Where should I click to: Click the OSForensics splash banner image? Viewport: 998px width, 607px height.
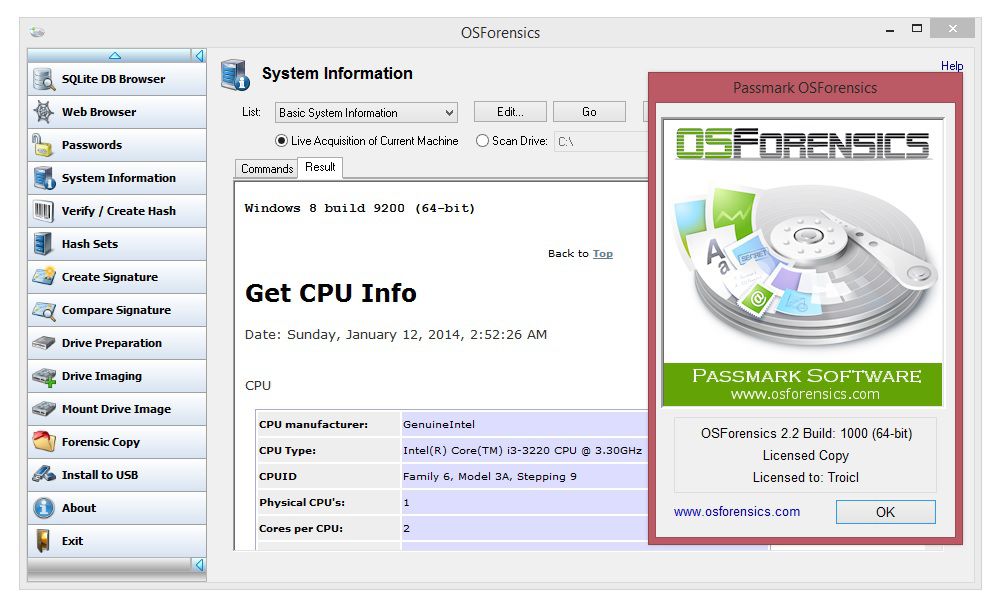click(x=803, y=262)
